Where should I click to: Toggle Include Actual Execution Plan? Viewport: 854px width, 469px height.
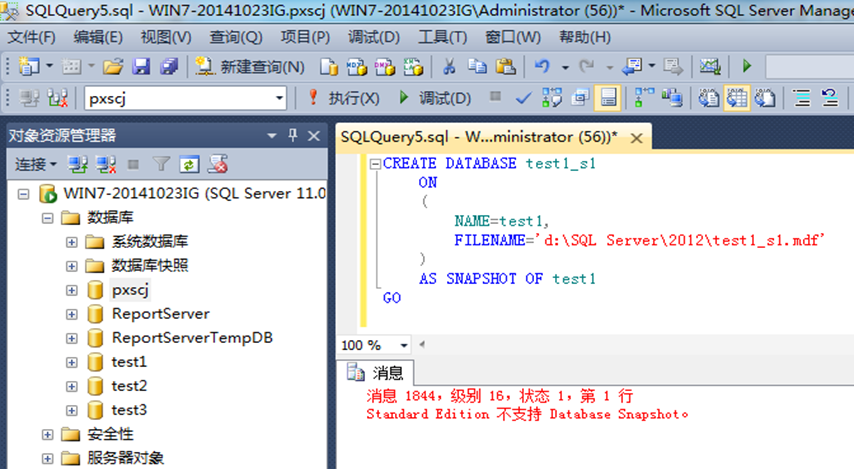point(644,98)
